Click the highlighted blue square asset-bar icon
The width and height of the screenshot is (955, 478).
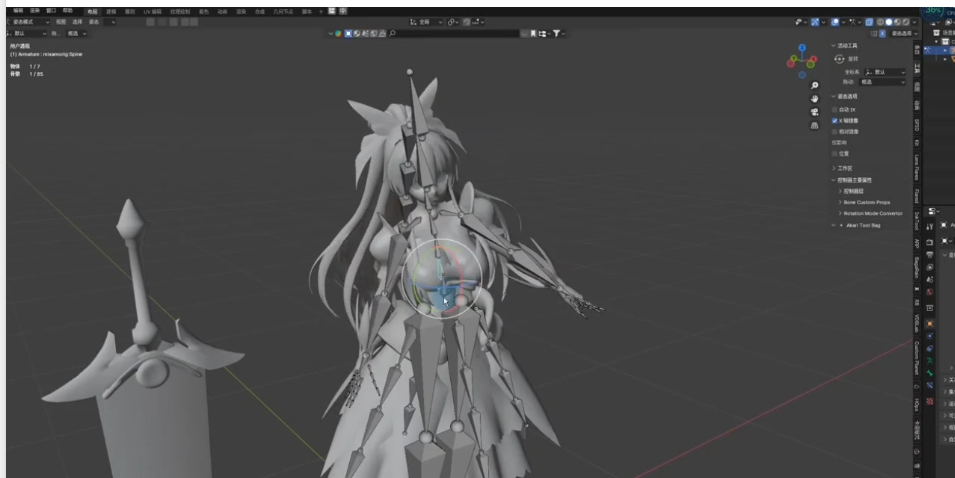click(x=348, y=33)
